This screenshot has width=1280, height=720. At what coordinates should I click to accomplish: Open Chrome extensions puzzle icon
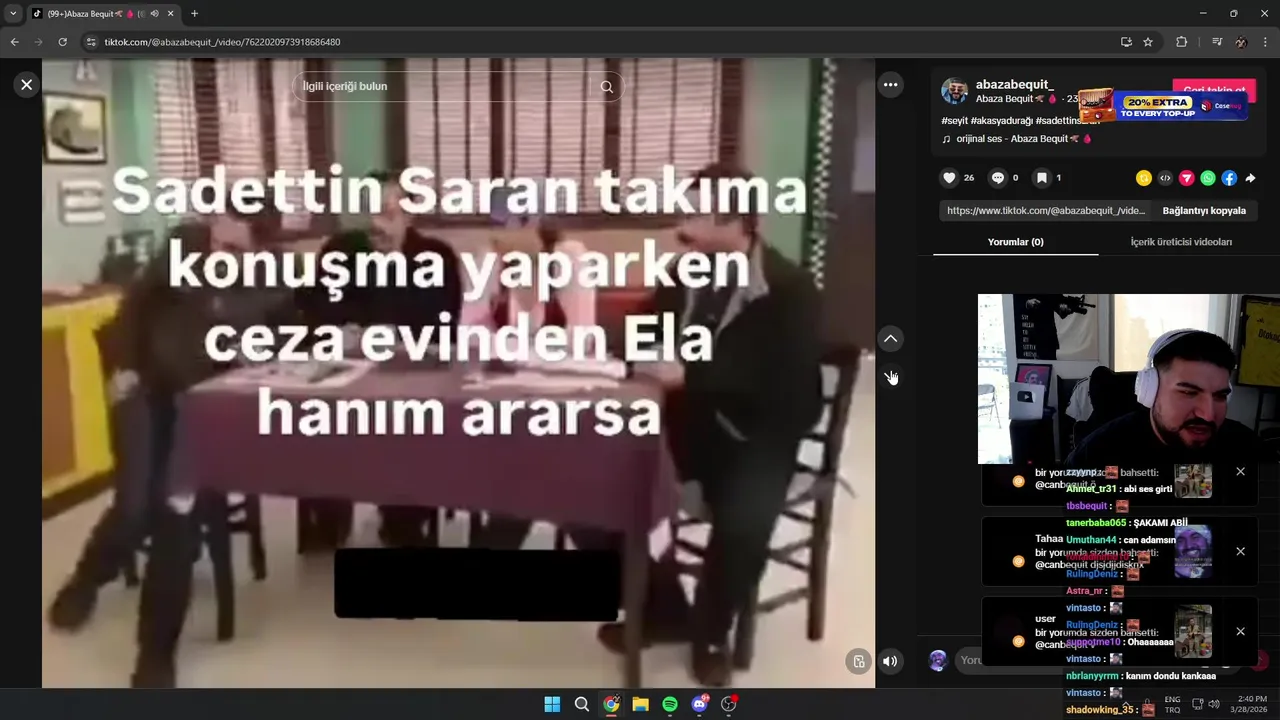point(1181,42)
